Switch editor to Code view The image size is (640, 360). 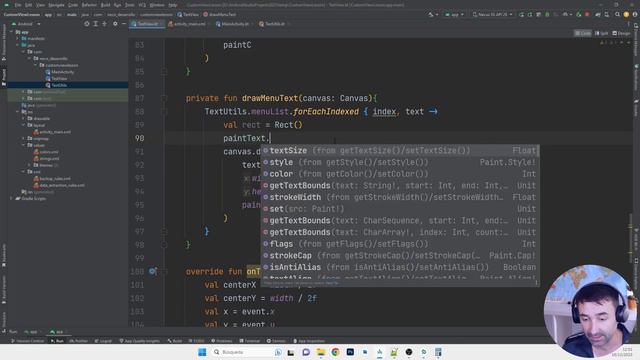(582, 33)
